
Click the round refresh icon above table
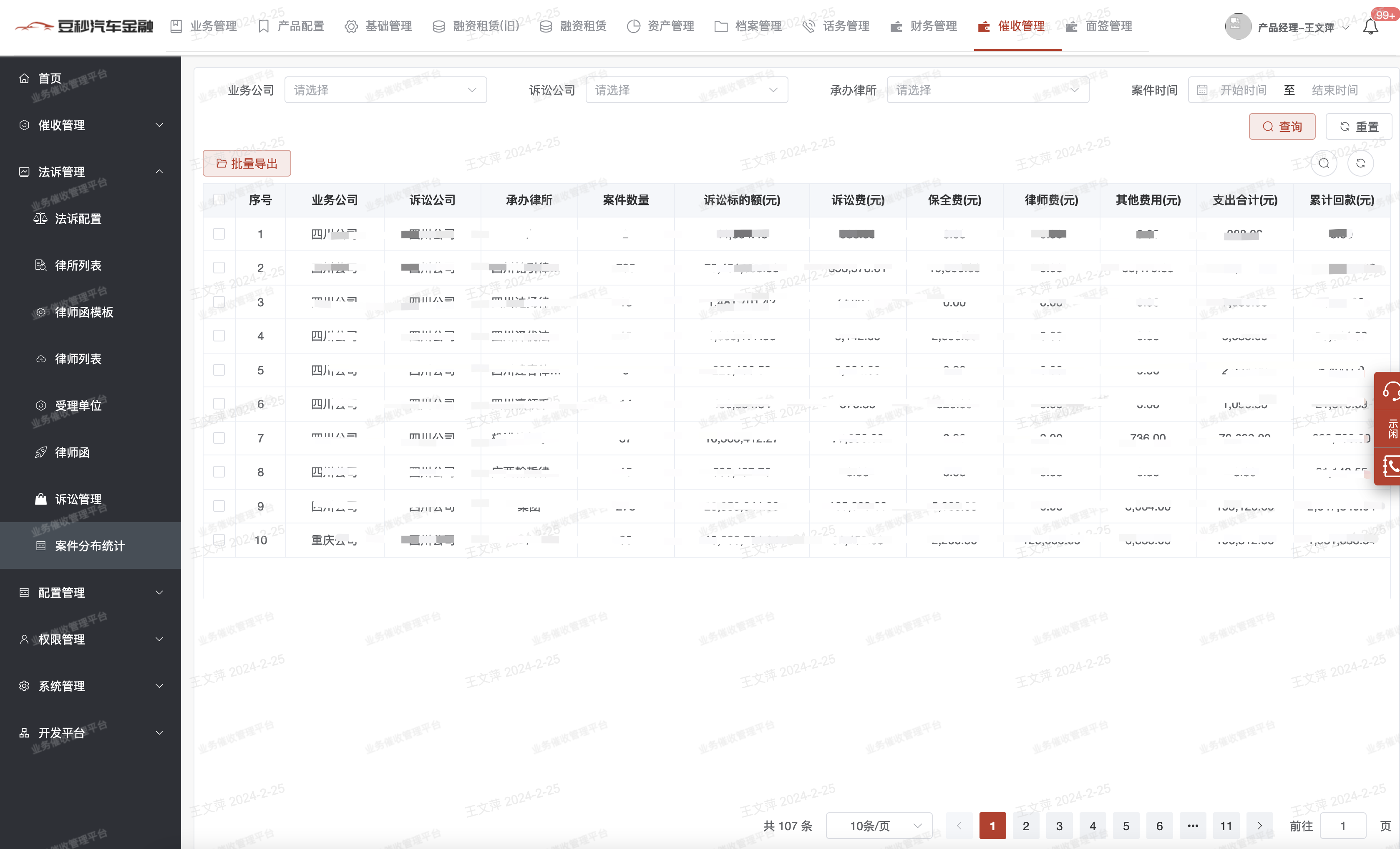tap(1360, 164)
